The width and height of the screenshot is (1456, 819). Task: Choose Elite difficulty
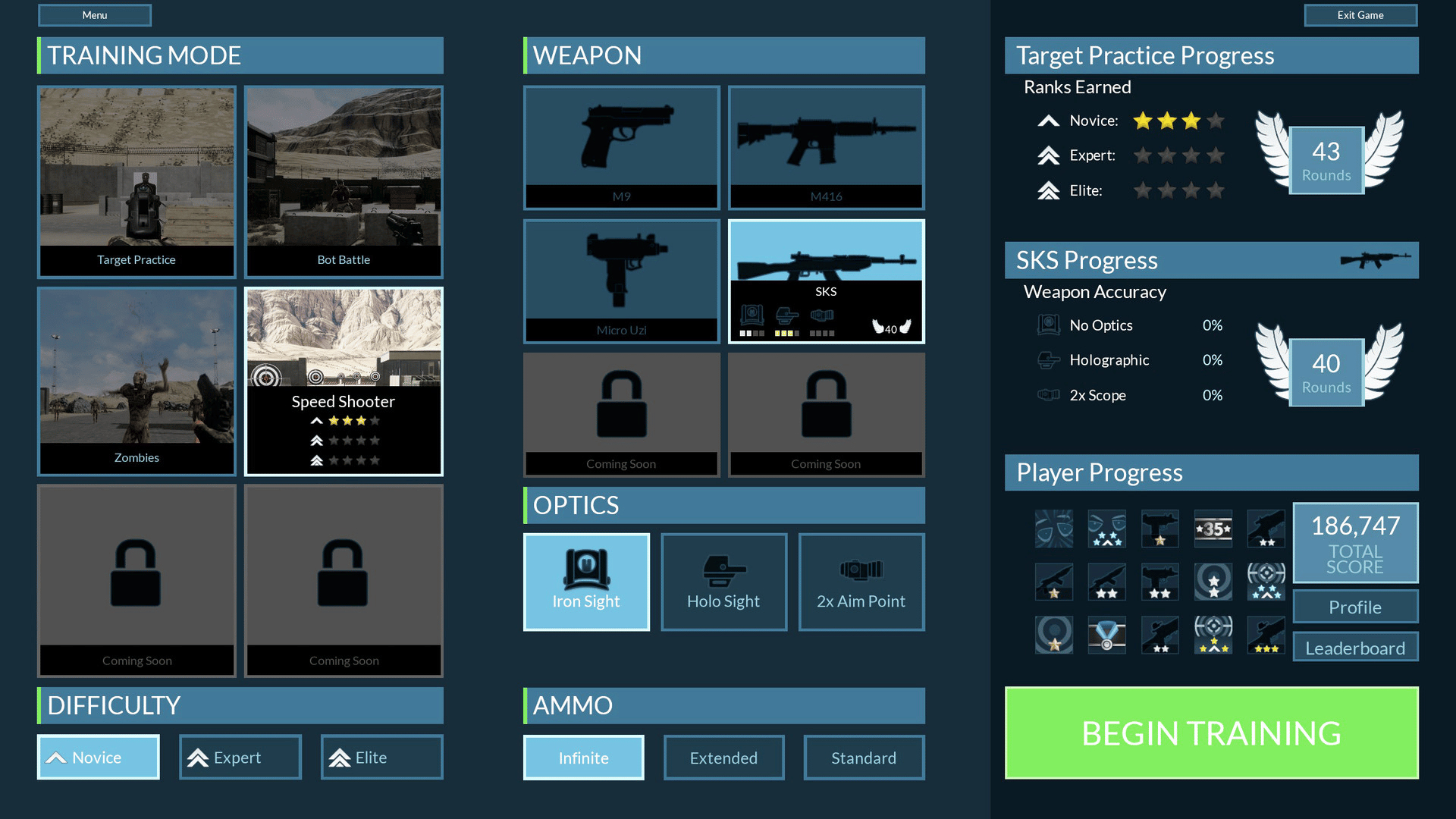pyautogui.click(x=381, y=757)
